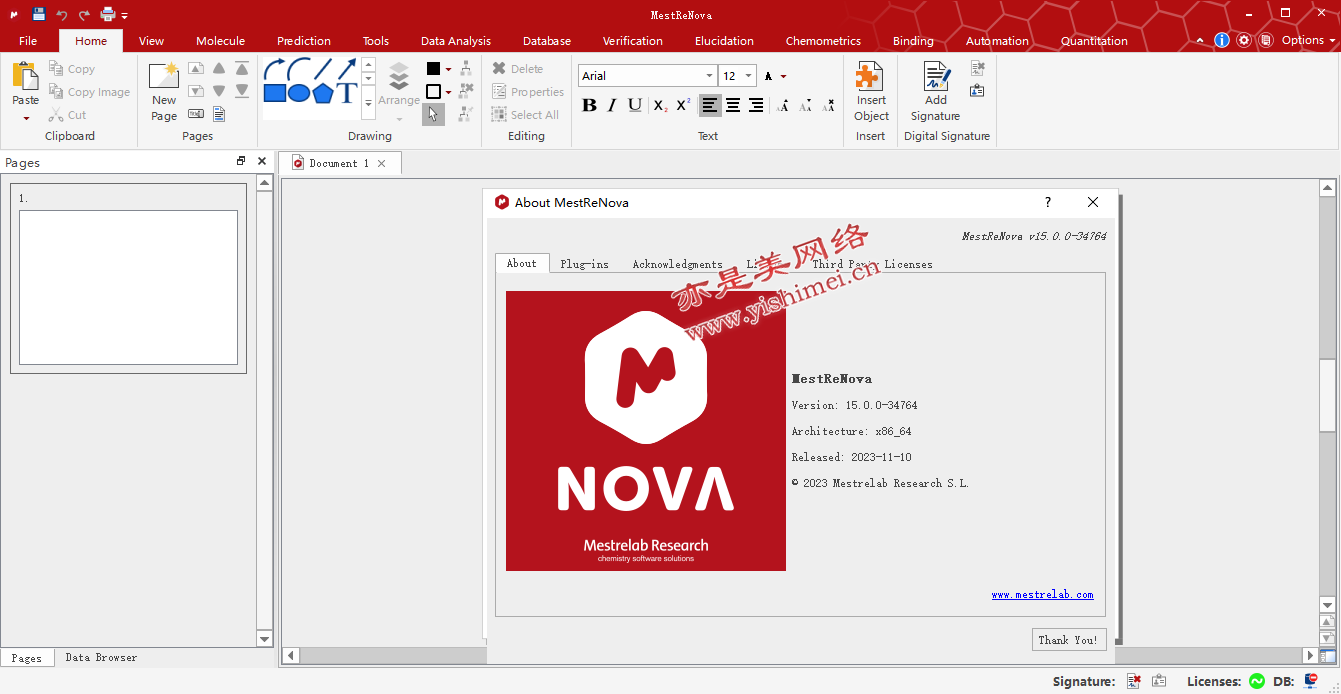This screenshot has width=1341, height=694.
Task: Close the Document 1 tab
Action: tap(381, 163)
